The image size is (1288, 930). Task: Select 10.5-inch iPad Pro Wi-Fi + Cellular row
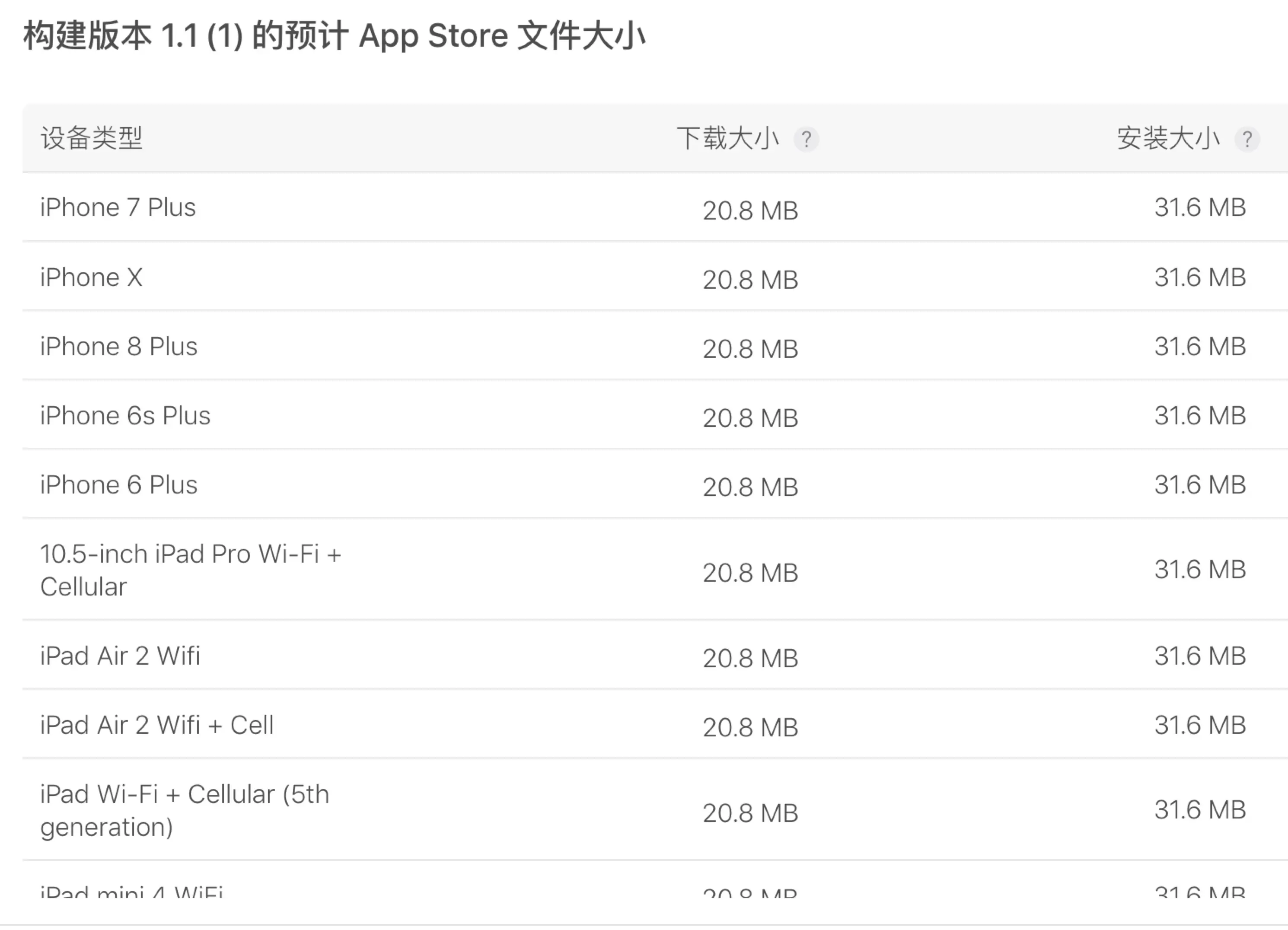[x=190, y=570]
